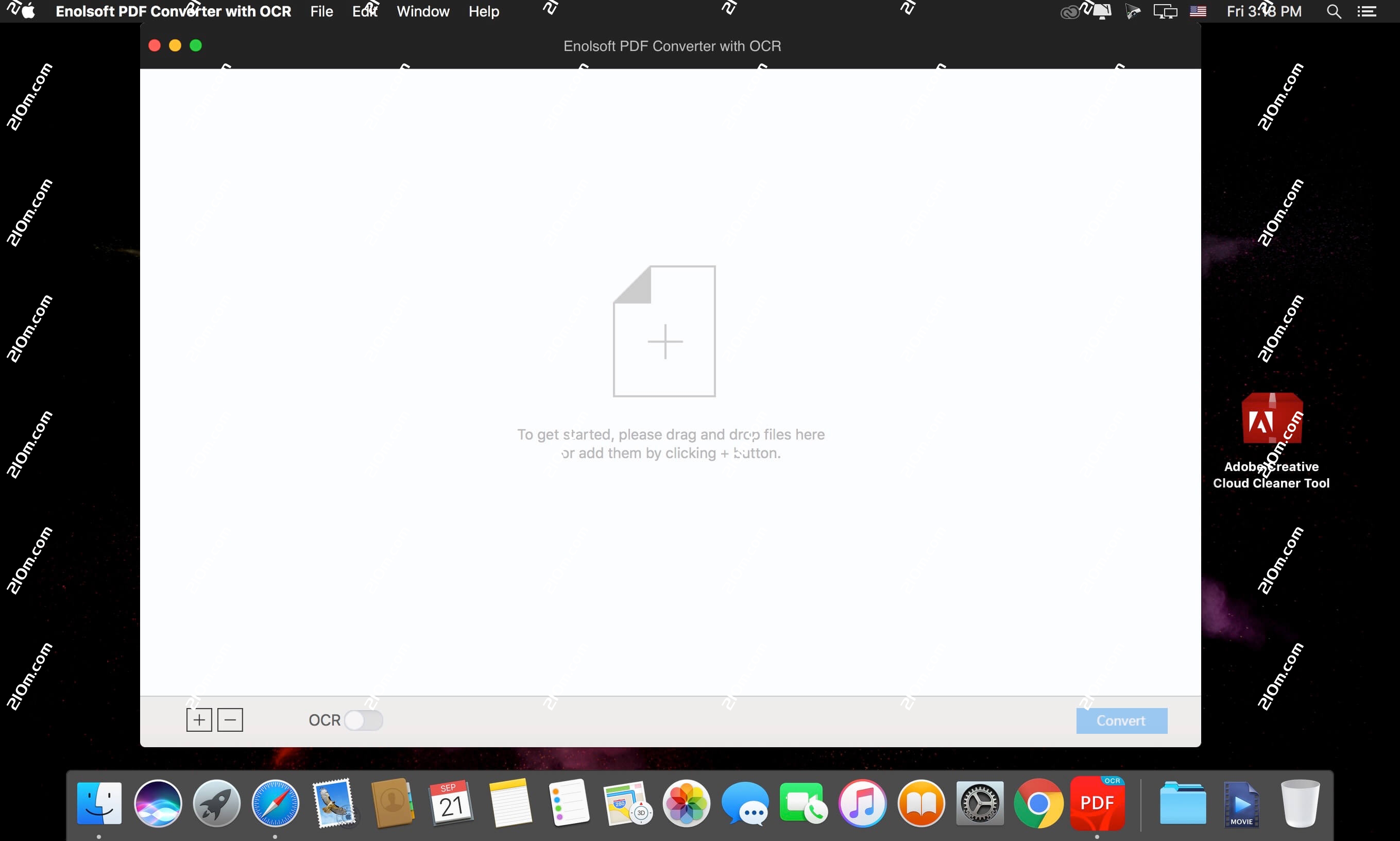The image size is (1400, 841).
Task: Click the Creative Cloud status bar icon
Action: (x=1068, y=11)
